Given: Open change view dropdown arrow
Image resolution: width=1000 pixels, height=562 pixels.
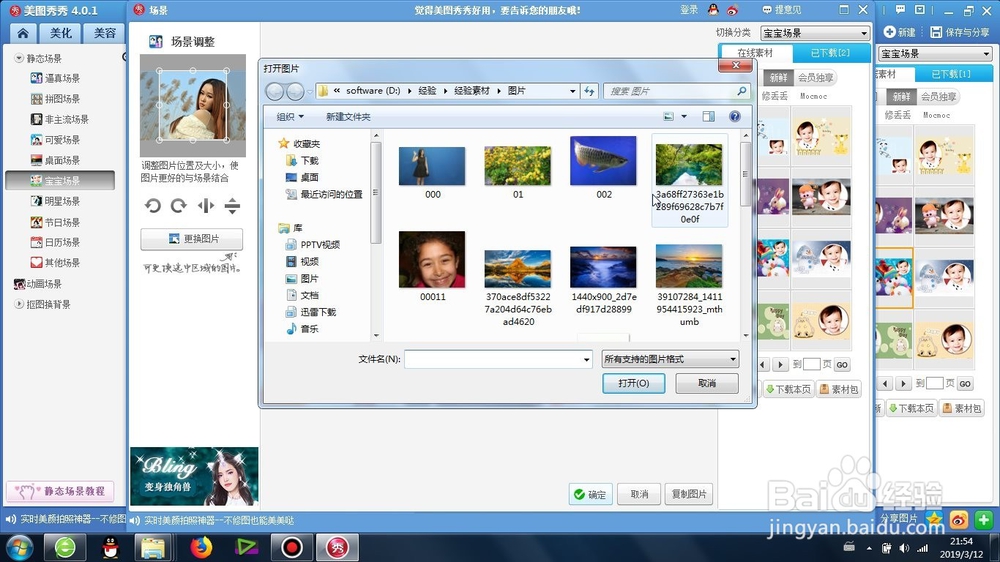Looking at the screenshot, I should tap(684, 117).
